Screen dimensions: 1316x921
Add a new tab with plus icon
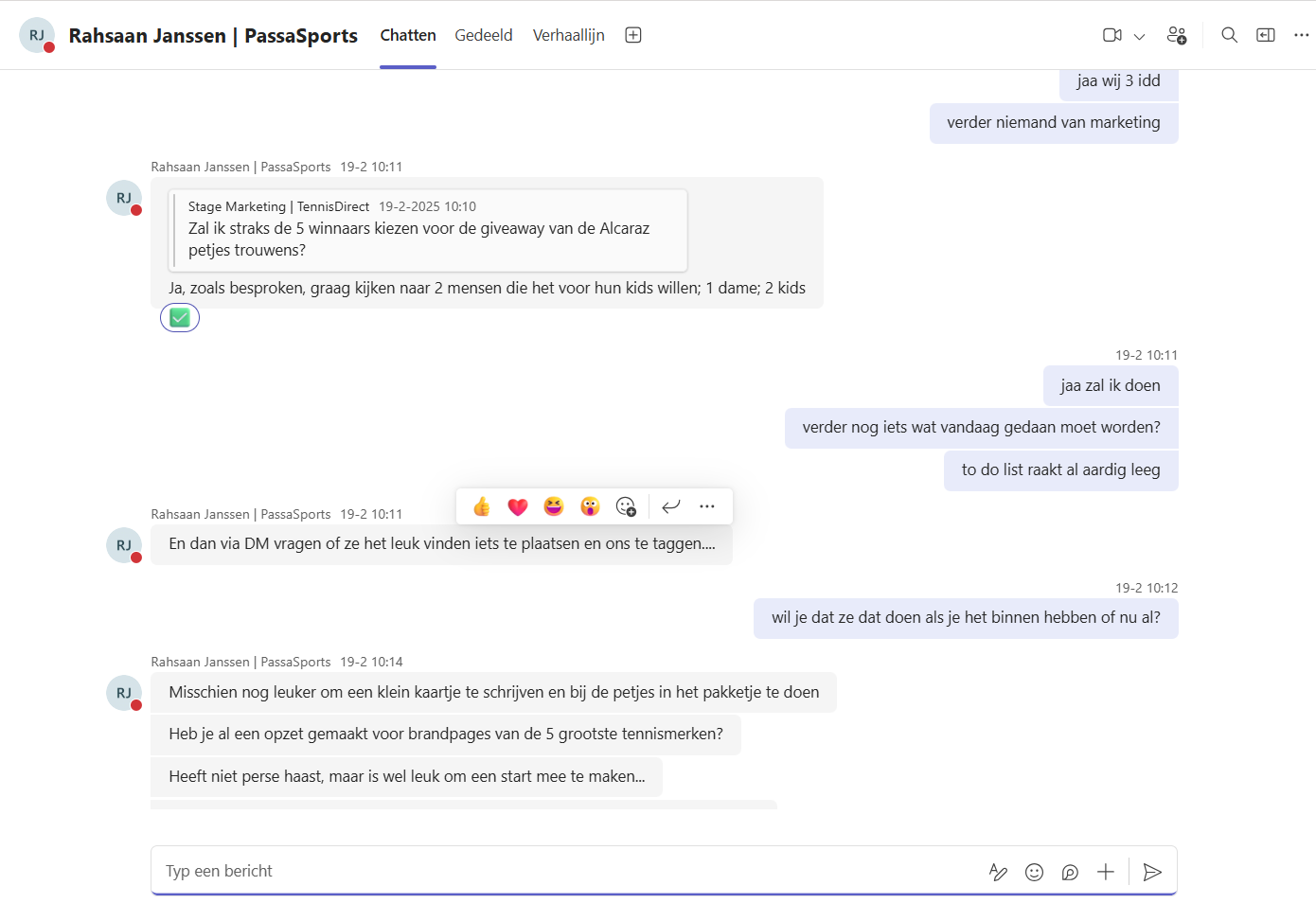(633, 35)
